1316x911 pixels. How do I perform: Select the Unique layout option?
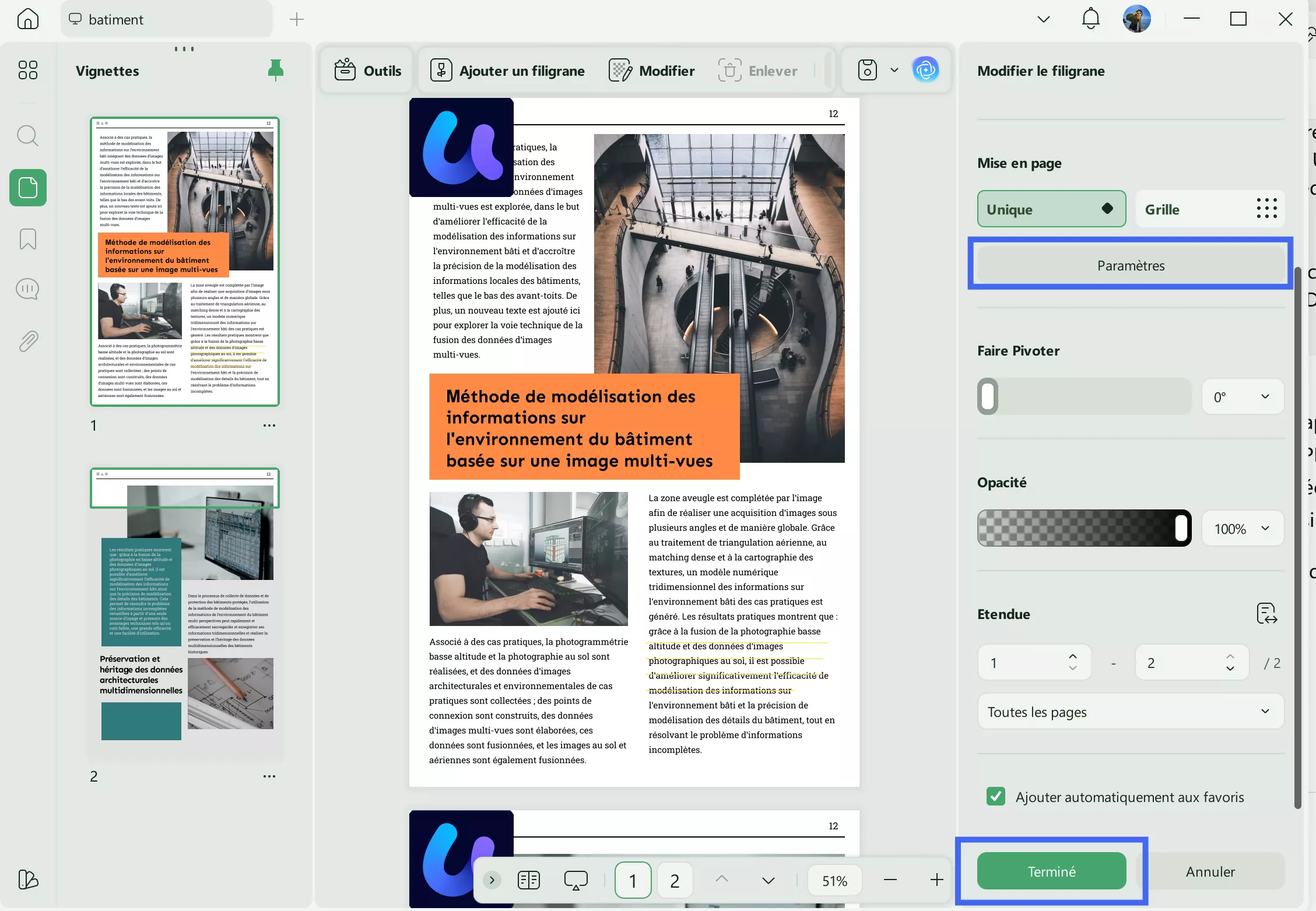1051,209
